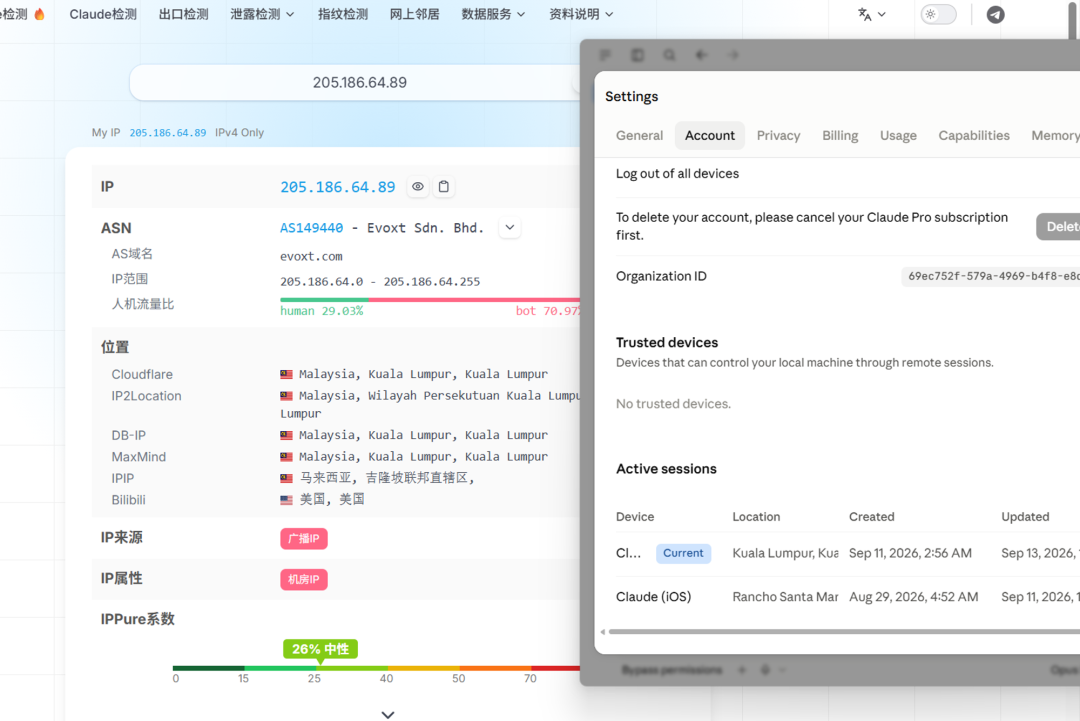Click the search icon in Claude window toolbar

click(669, 55)
